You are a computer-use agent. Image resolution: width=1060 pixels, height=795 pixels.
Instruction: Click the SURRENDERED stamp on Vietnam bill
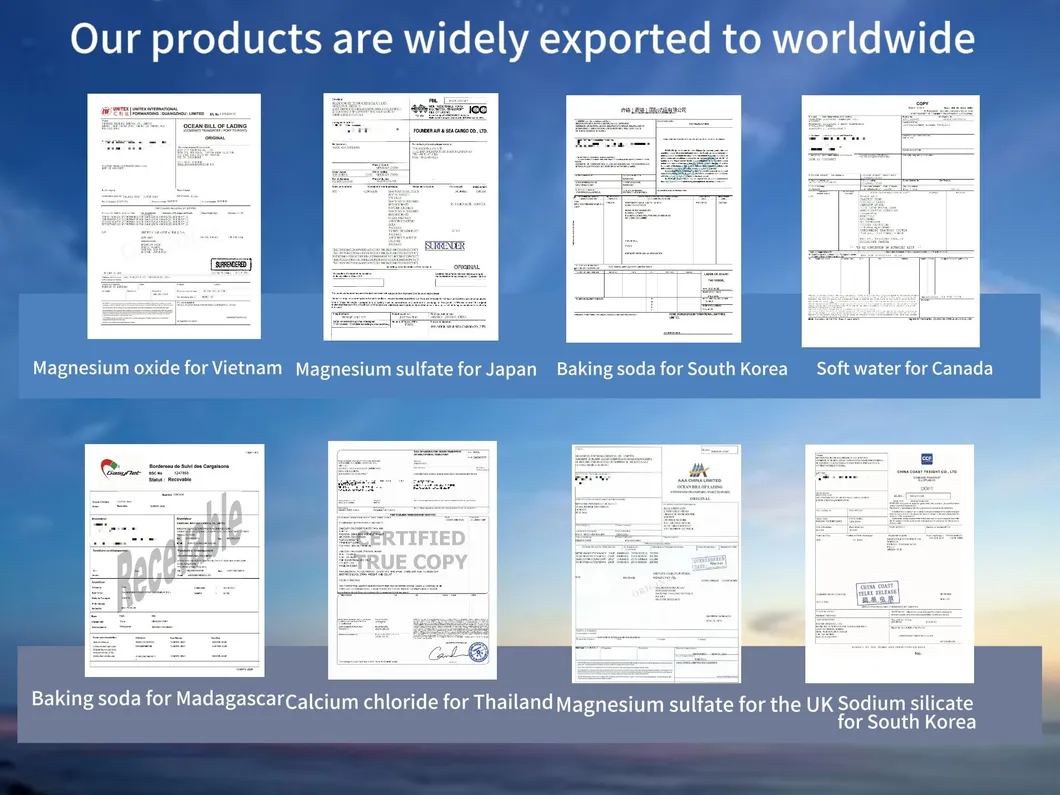231,264
